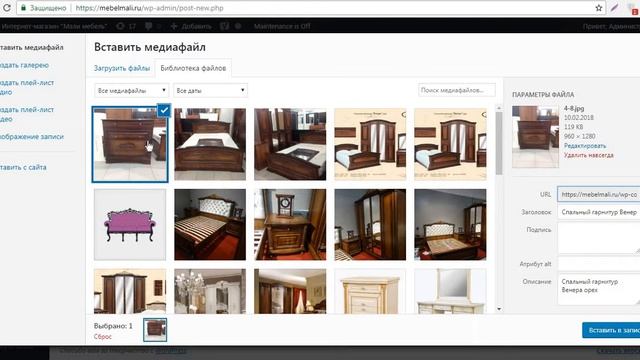Select bed with white mattress thumbnail in top row
This screenshot has width=640, height=360.
point(210,144)
